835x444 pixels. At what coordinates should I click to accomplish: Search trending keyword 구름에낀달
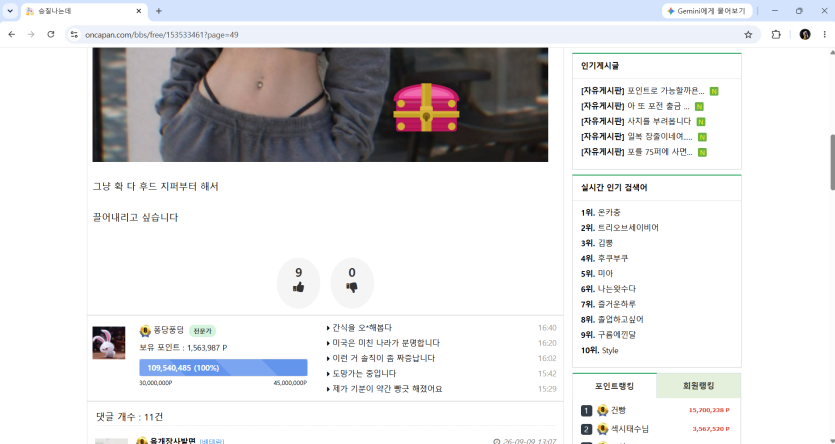617,335
